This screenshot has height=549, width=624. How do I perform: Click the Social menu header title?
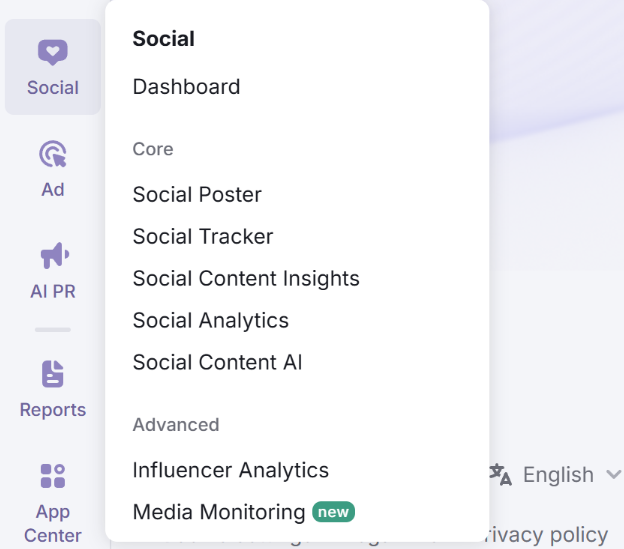point(164,39)
